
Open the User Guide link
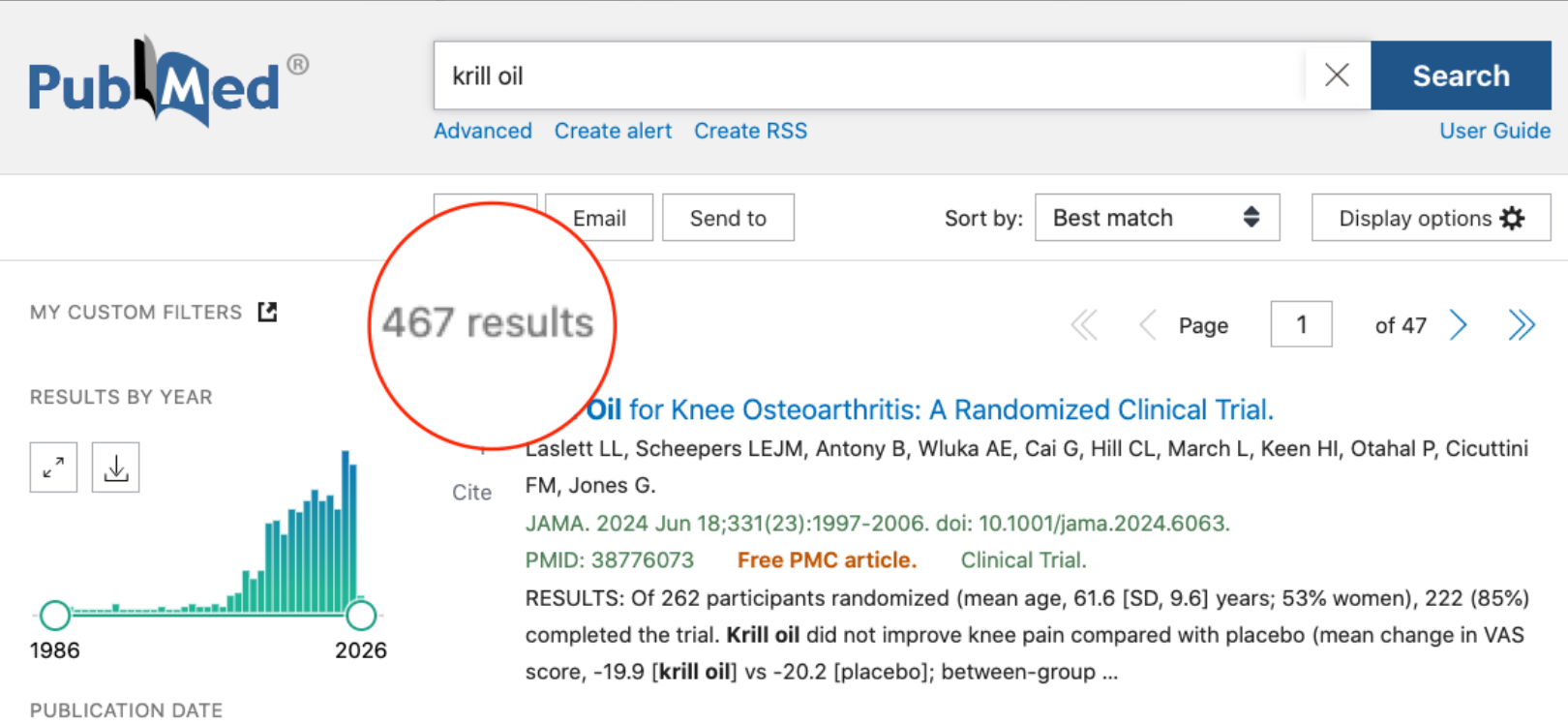tap(1494, 131)
